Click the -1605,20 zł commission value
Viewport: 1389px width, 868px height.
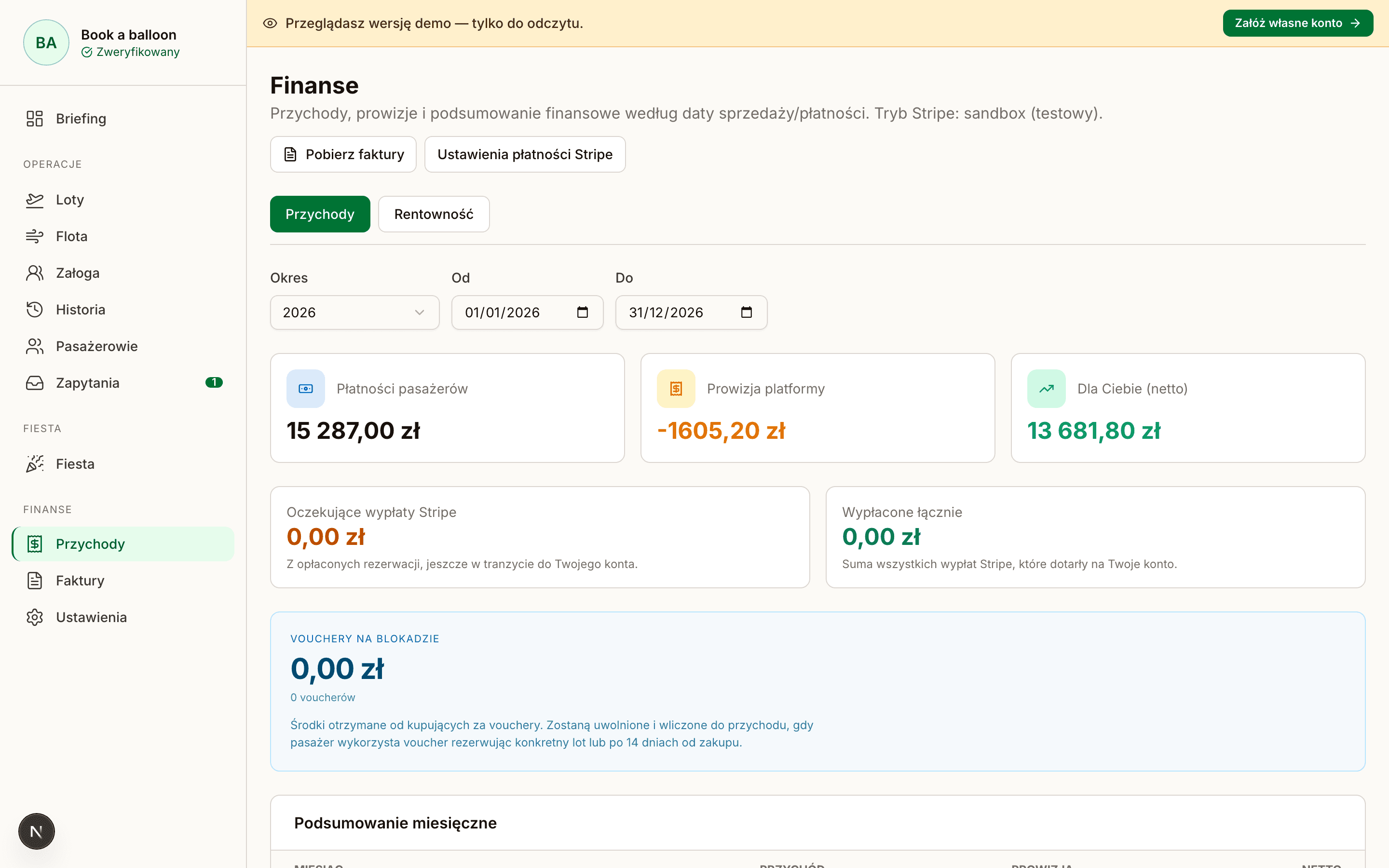[x=721, y=431]
